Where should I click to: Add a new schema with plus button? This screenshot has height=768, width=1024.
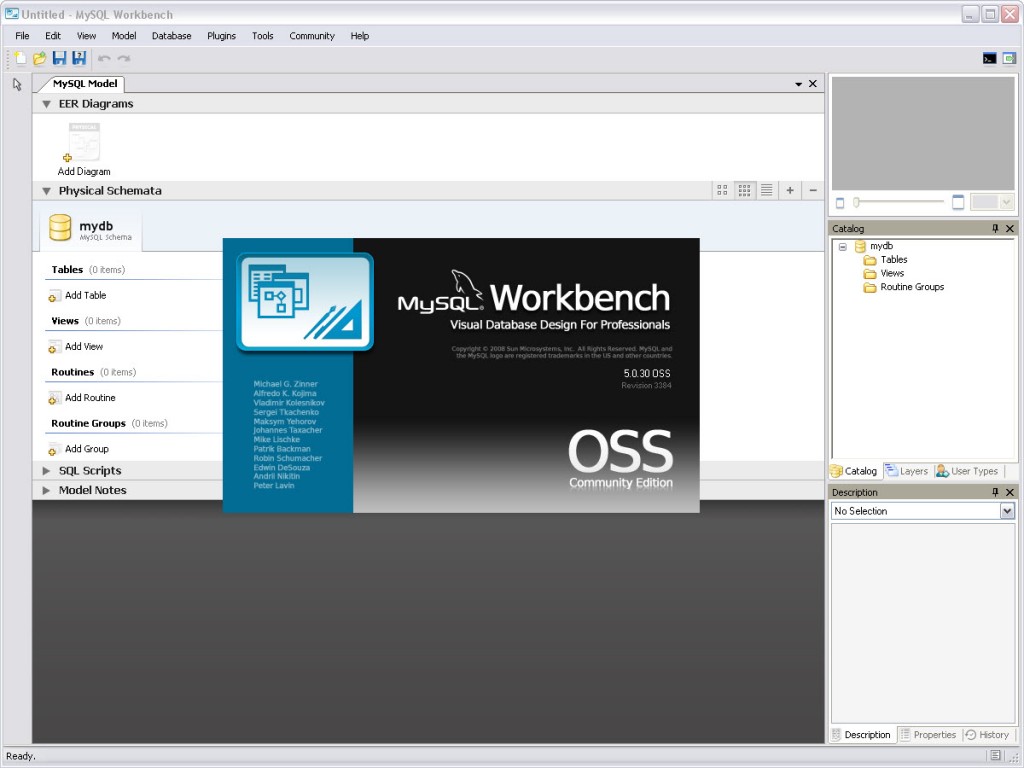790,190
